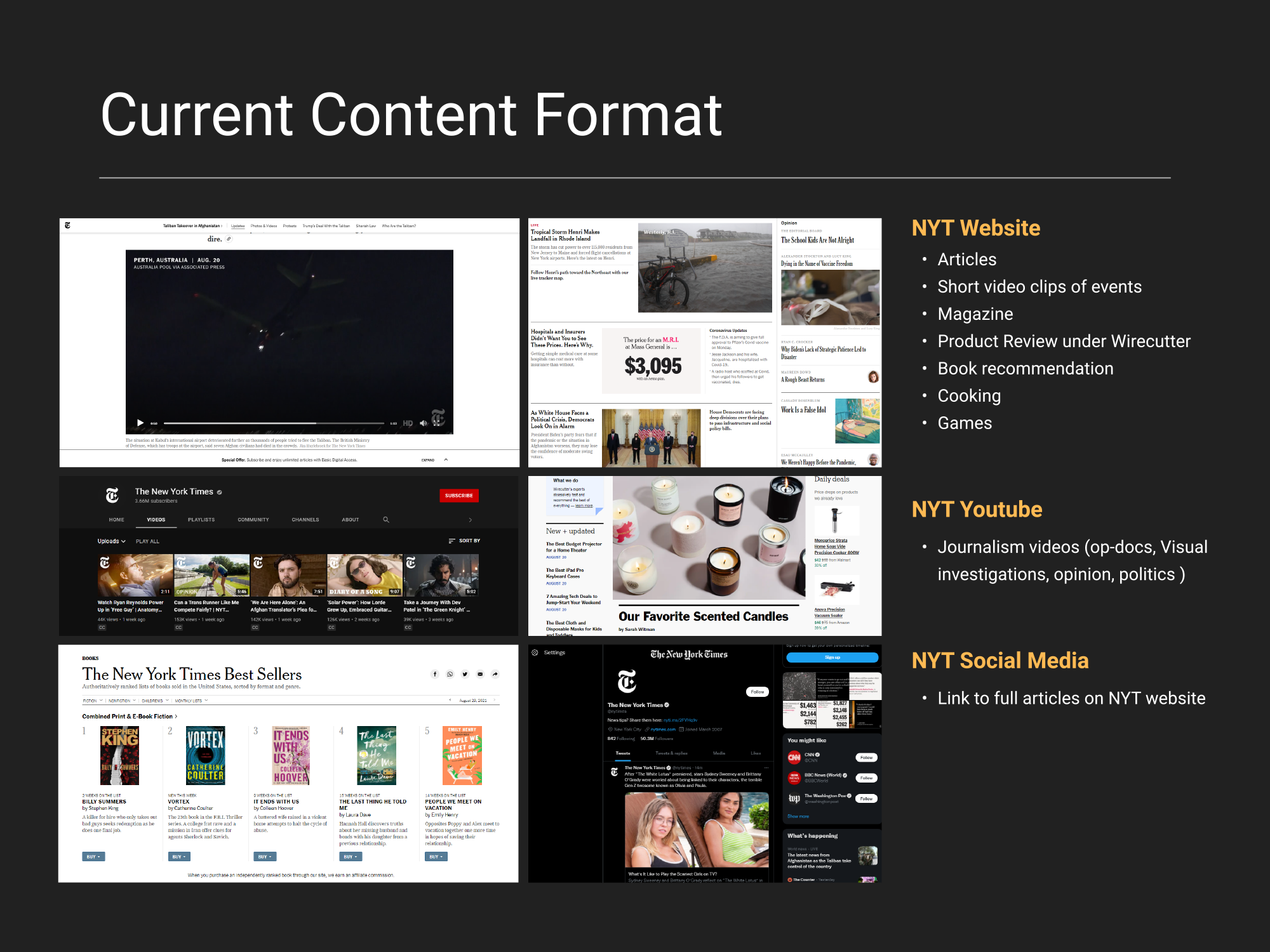Share Best Sellers via Facebook icon
Image resolution: width=1270 pixels, height=952 pixels.
(x=435, y=674)
